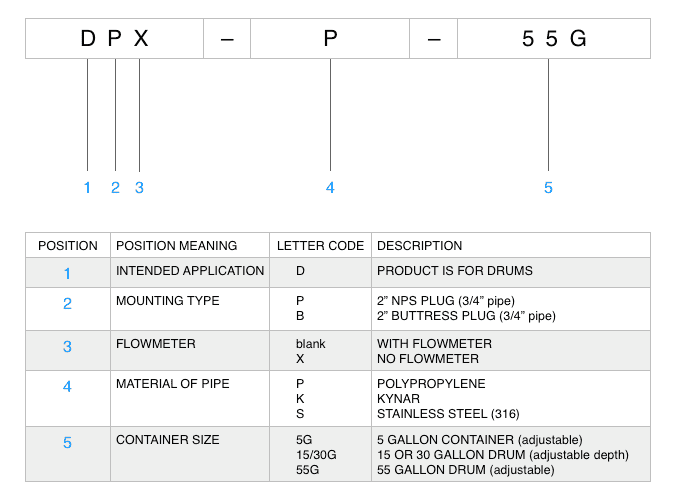Click the DPX model code box
The height and width of the screenshot is (497, 674).
click(x=114, y=39)
